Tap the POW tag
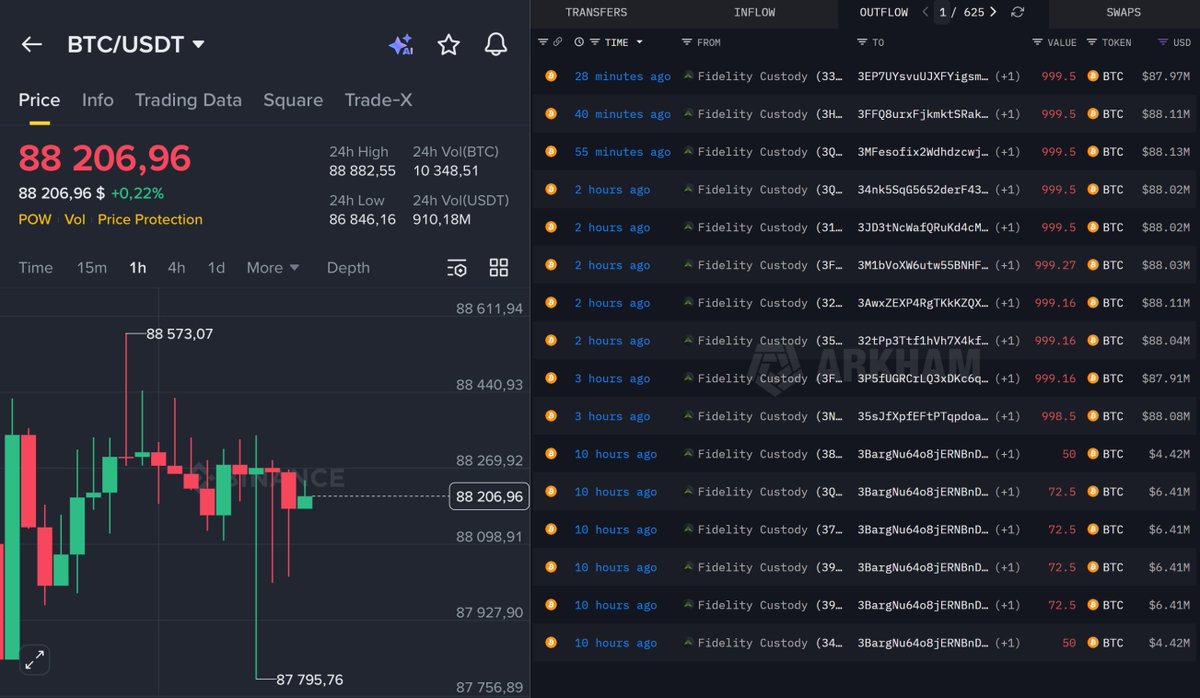This screenshot has height=698, width=1200. pyautogui.click(x=35, y=219)
